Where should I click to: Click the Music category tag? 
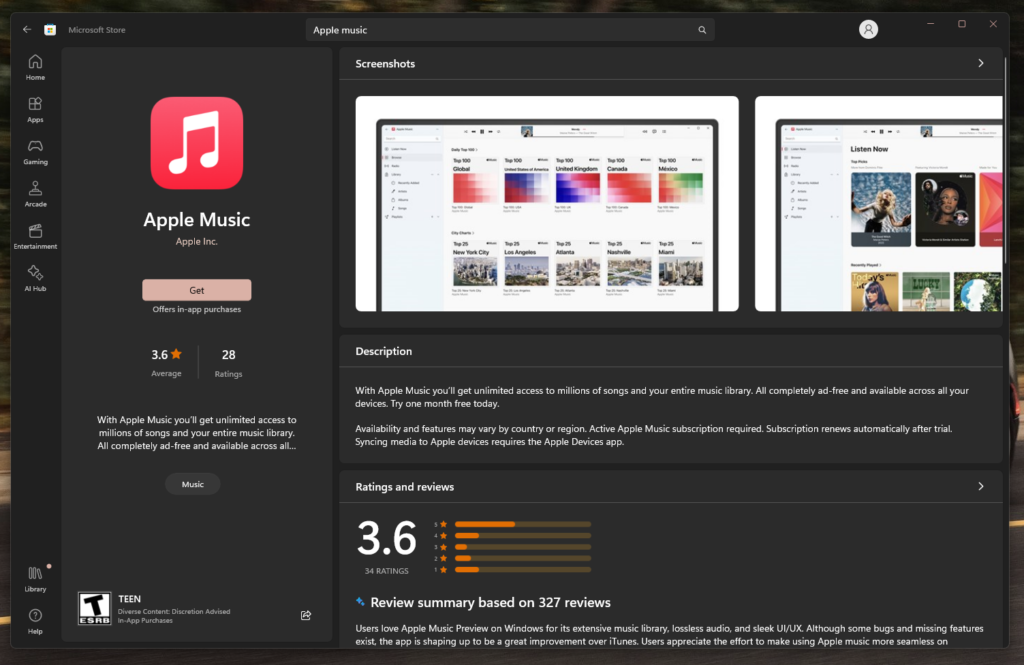pos(193,484)
